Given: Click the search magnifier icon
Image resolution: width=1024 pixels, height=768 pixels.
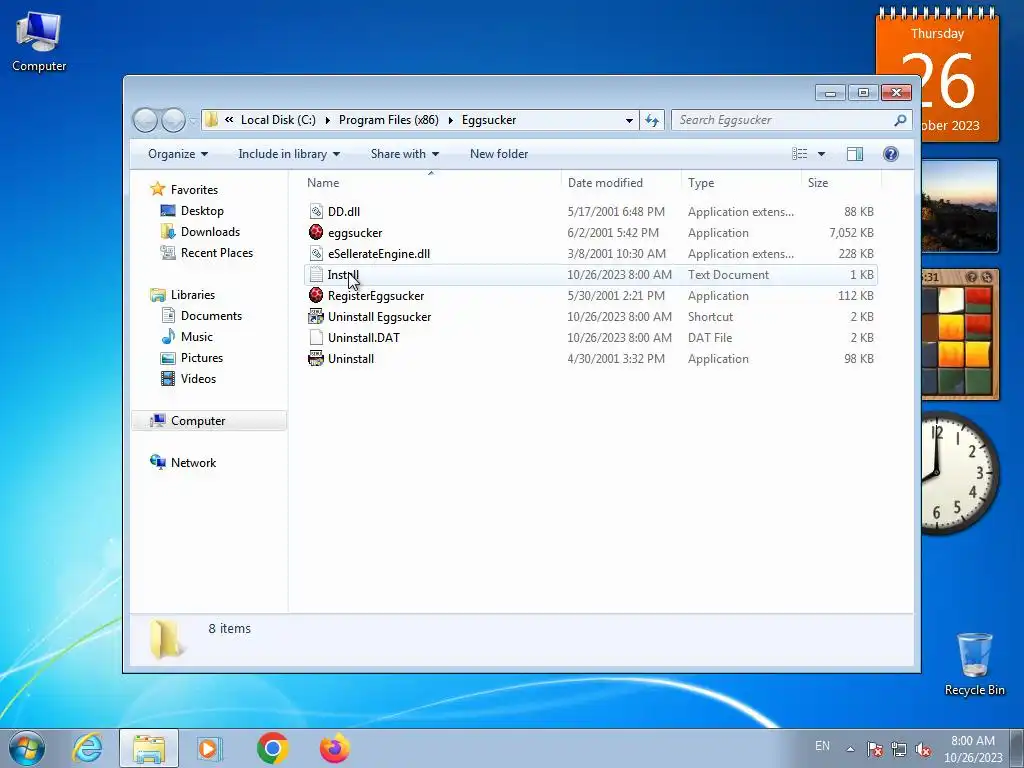Looking at the screenshot, I should point(900,120).
